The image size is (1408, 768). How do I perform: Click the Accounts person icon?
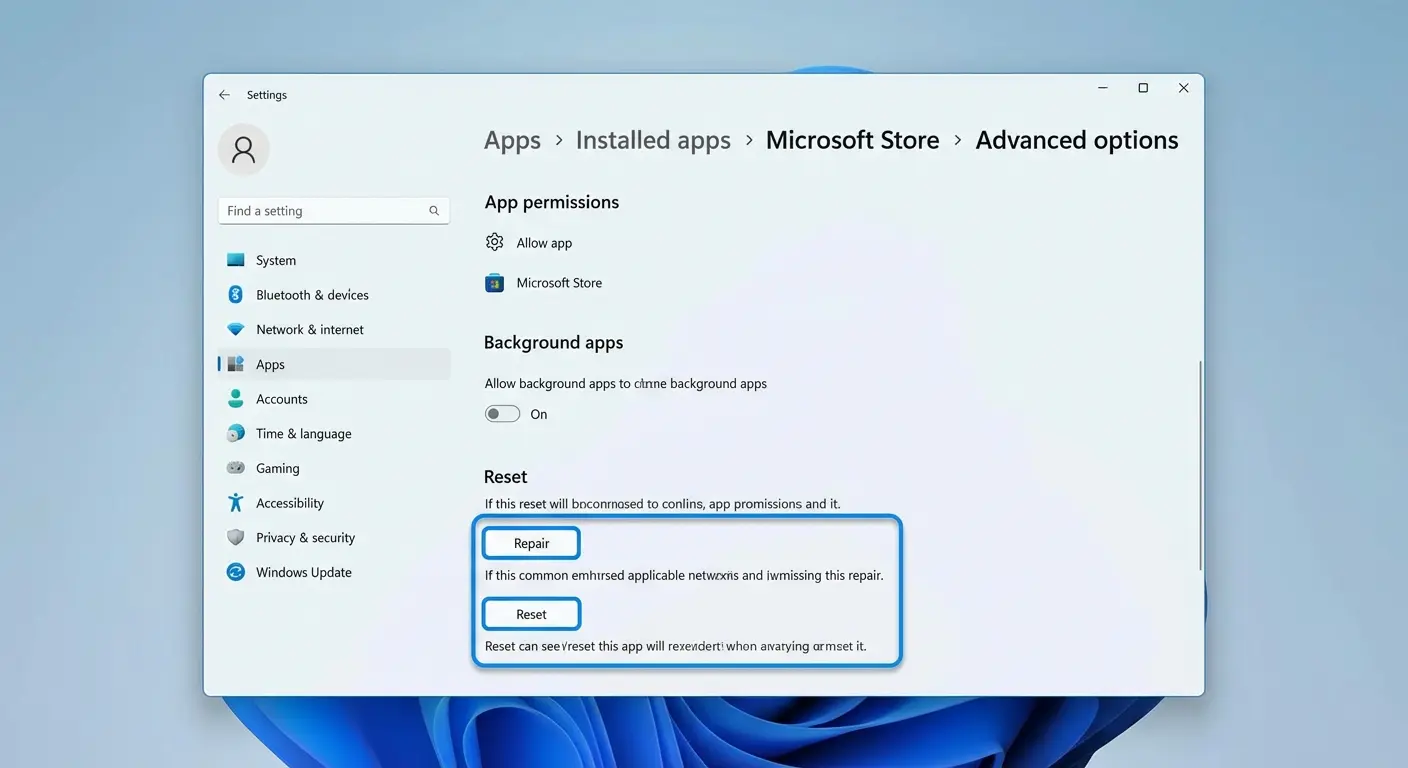point(236,399)
